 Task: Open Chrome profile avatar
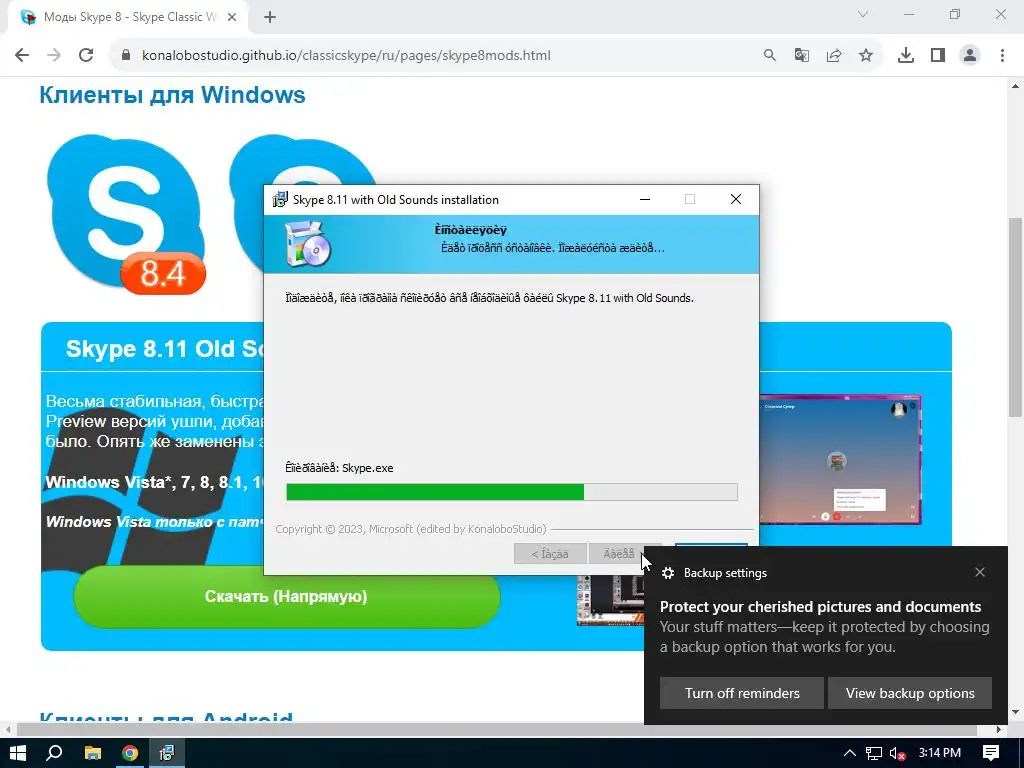[970, 56]
